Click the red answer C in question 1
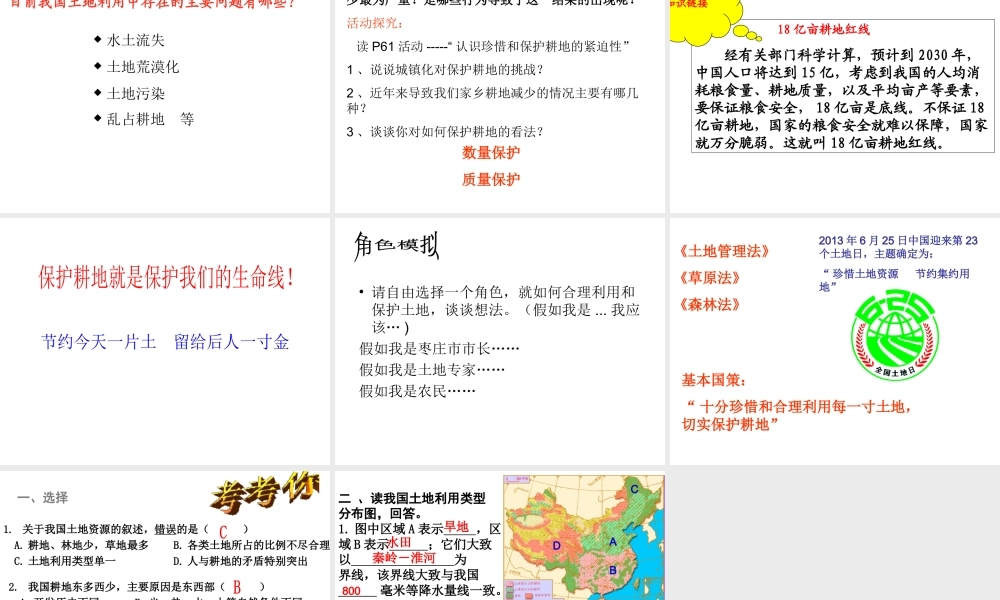This screenshot has height=600, width=1000. click(x=223, y=532)
